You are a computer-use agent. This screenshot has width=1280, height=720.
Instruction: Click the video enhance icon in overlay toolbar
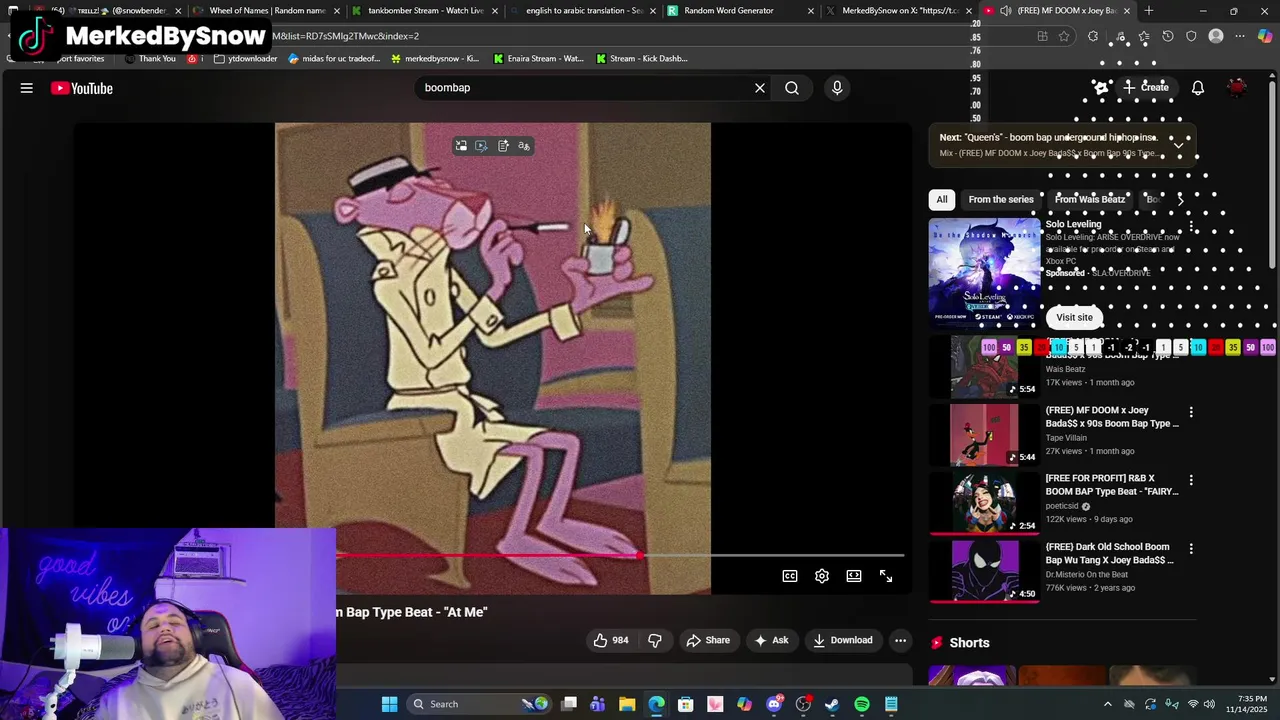481,146
